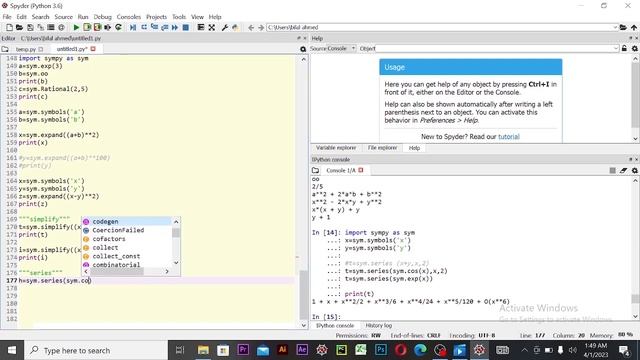
Task: Save the current file
Action: [30, 27]
